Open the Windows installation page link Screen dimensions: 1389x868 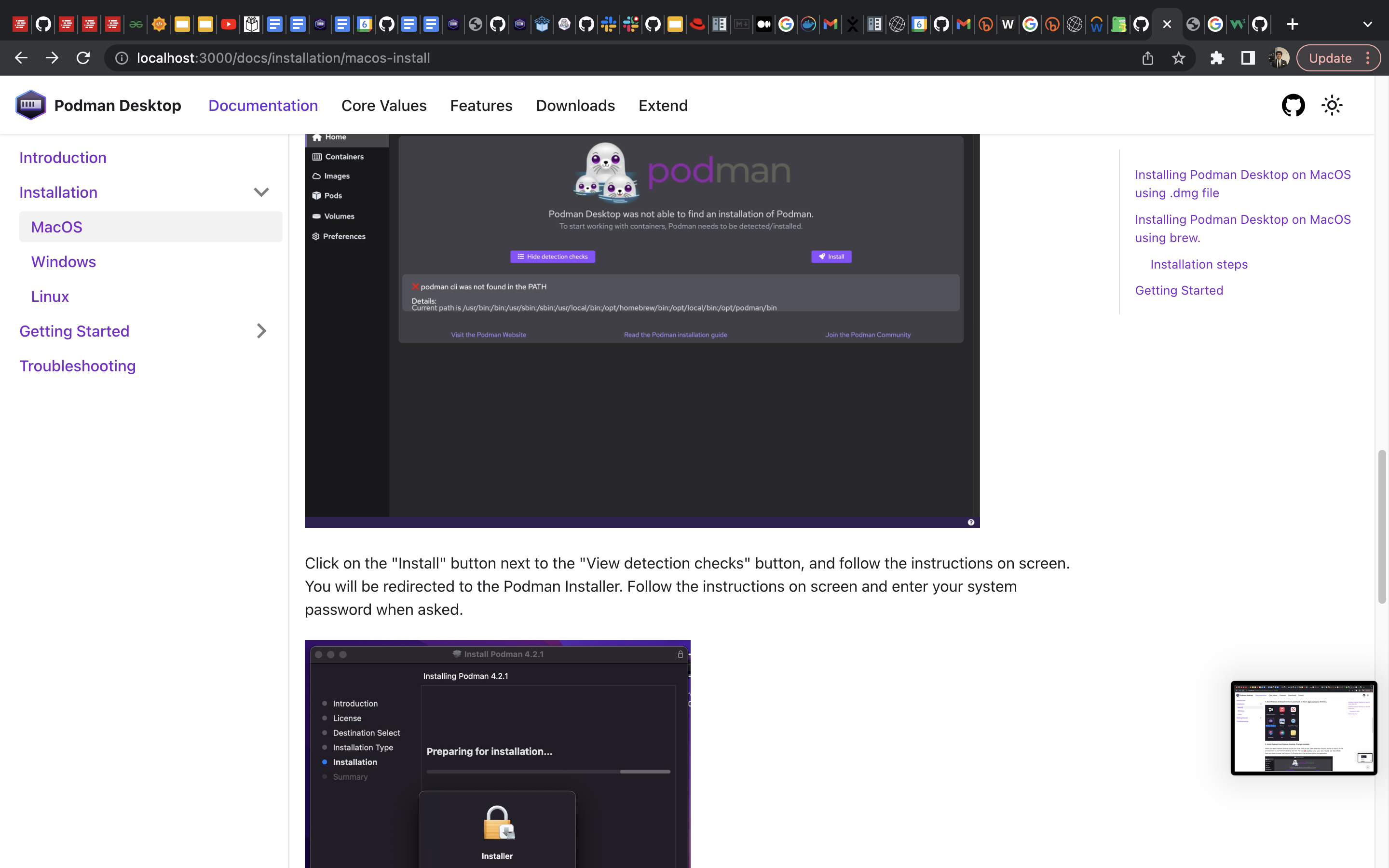tap(63, 262)
